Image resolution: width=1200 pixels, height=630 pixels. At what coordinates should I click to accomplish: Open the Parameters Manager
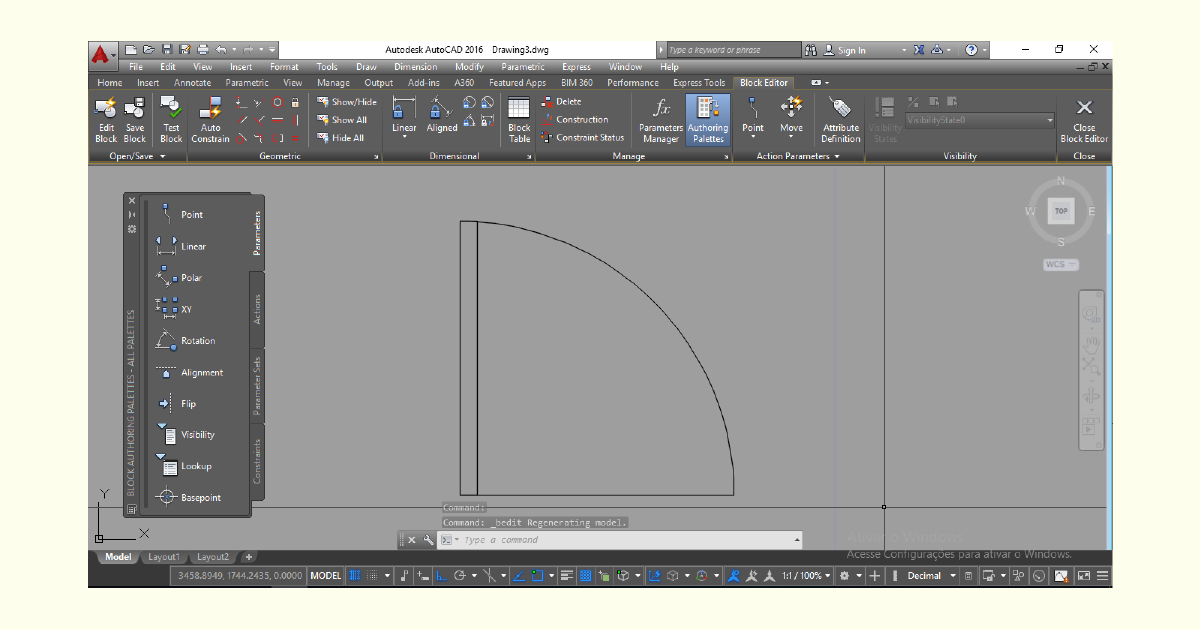click(x=661, y=120)
